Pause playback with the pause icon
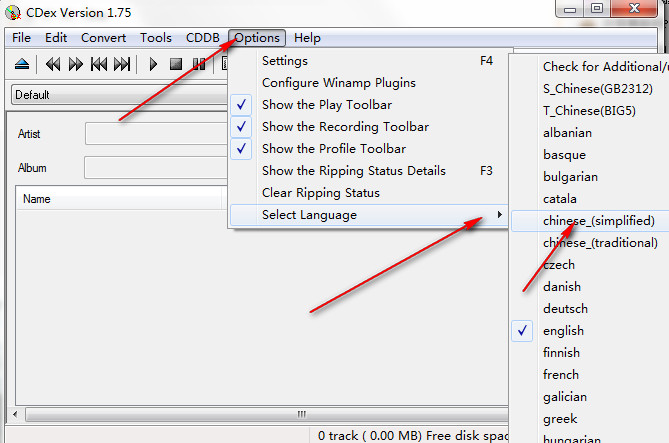 tap(199, 64)
